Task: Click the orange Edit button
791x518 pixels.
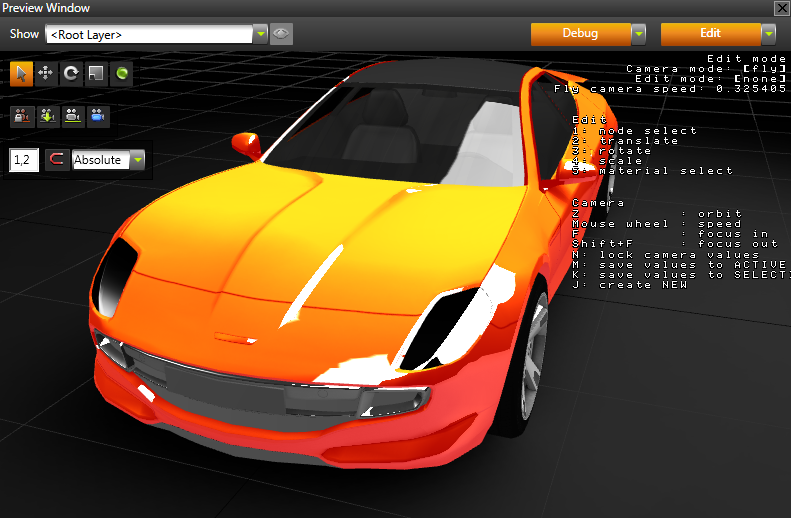Action: [710, 34]
